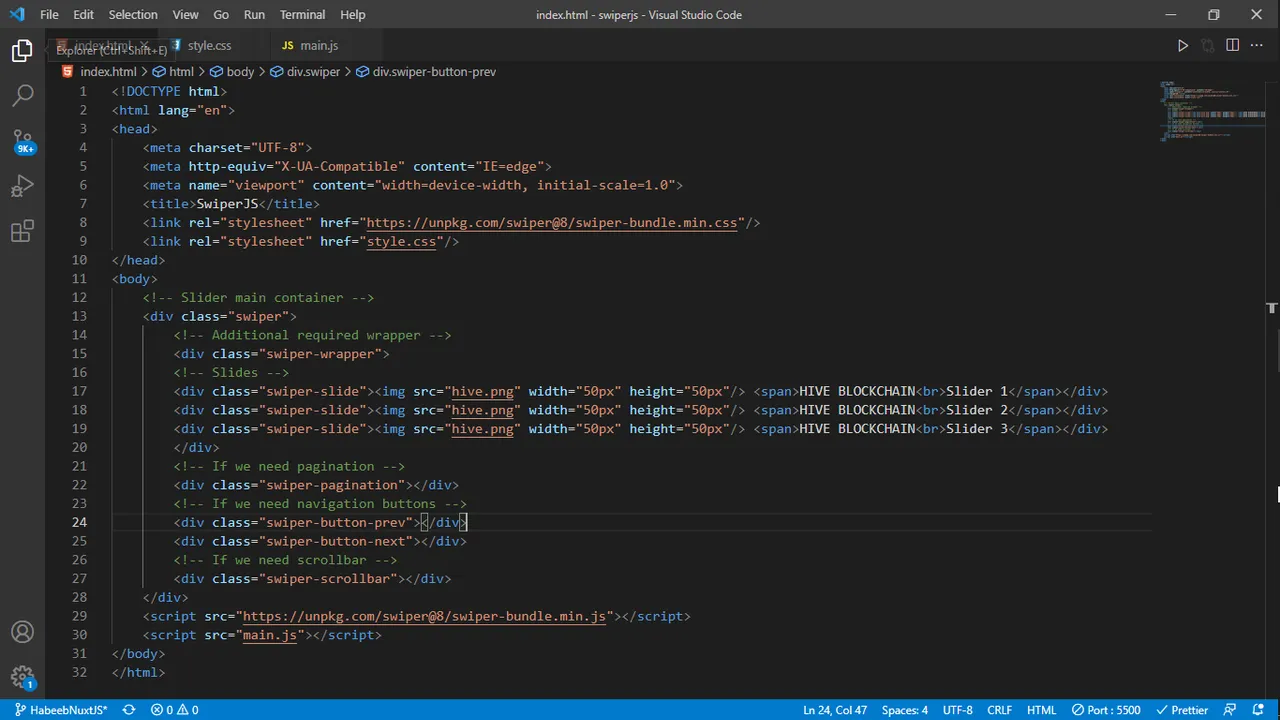Click the html breadcrumb item

[x=181, y=72]
